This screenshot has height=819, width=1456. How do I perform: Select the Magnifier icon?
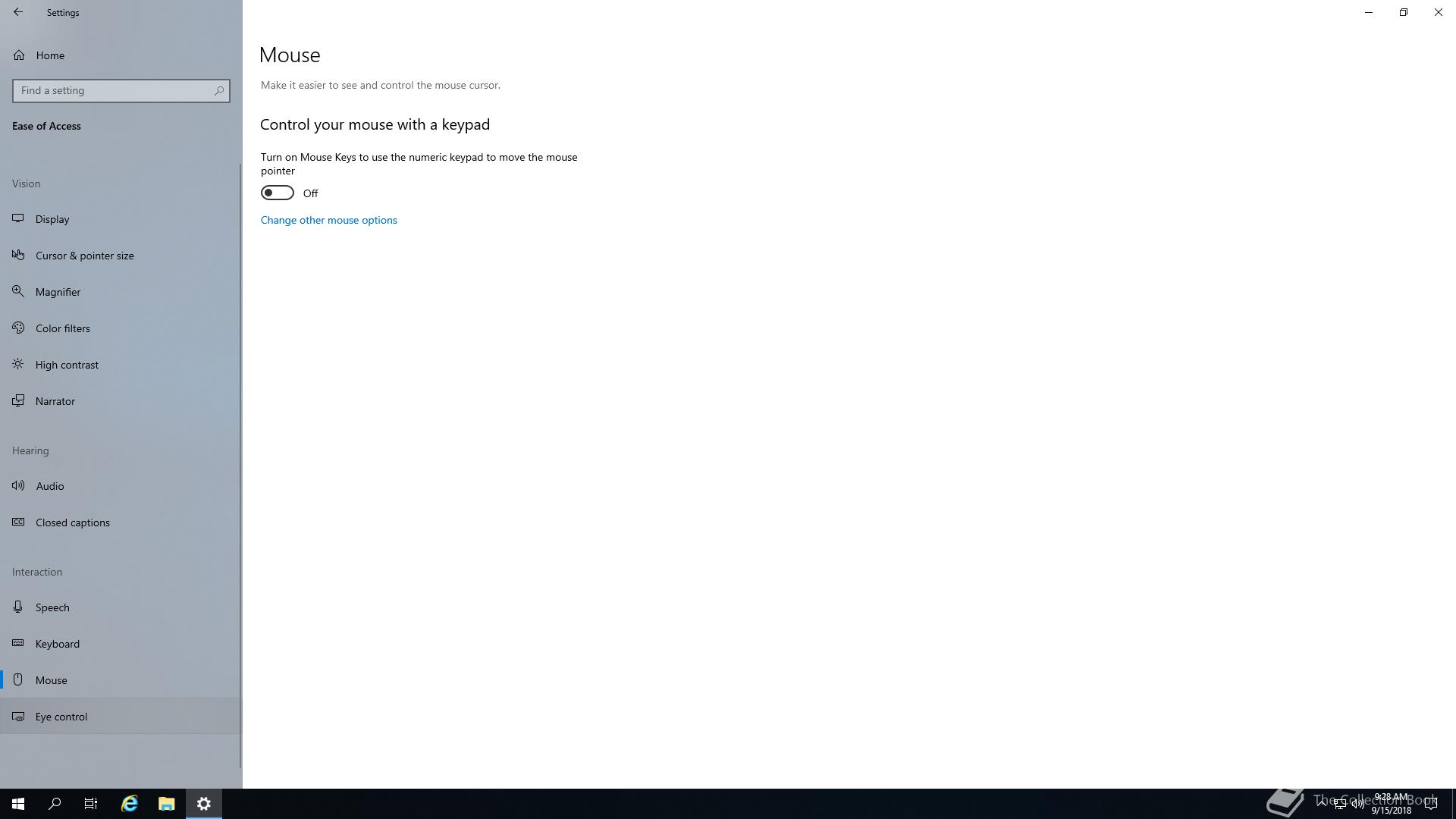click(x=18, y=291)
